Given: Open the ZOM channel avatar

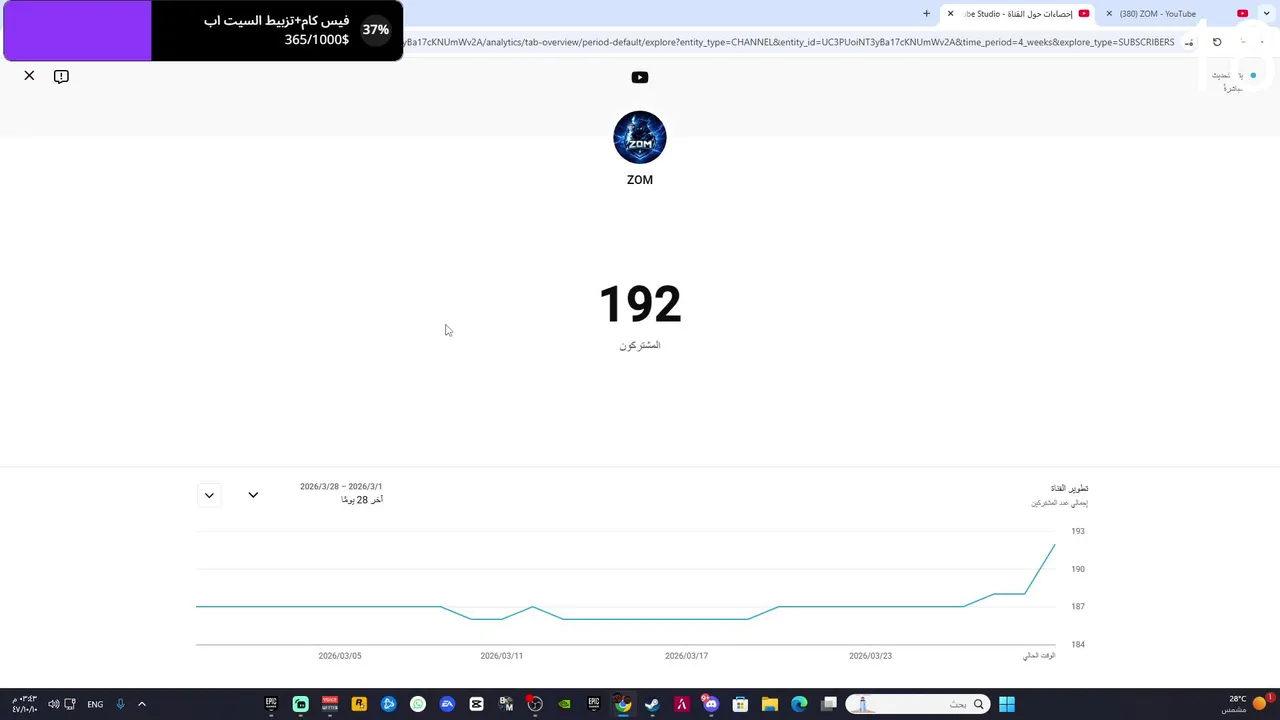Looking at the screenshot, I should click(640, 137).
